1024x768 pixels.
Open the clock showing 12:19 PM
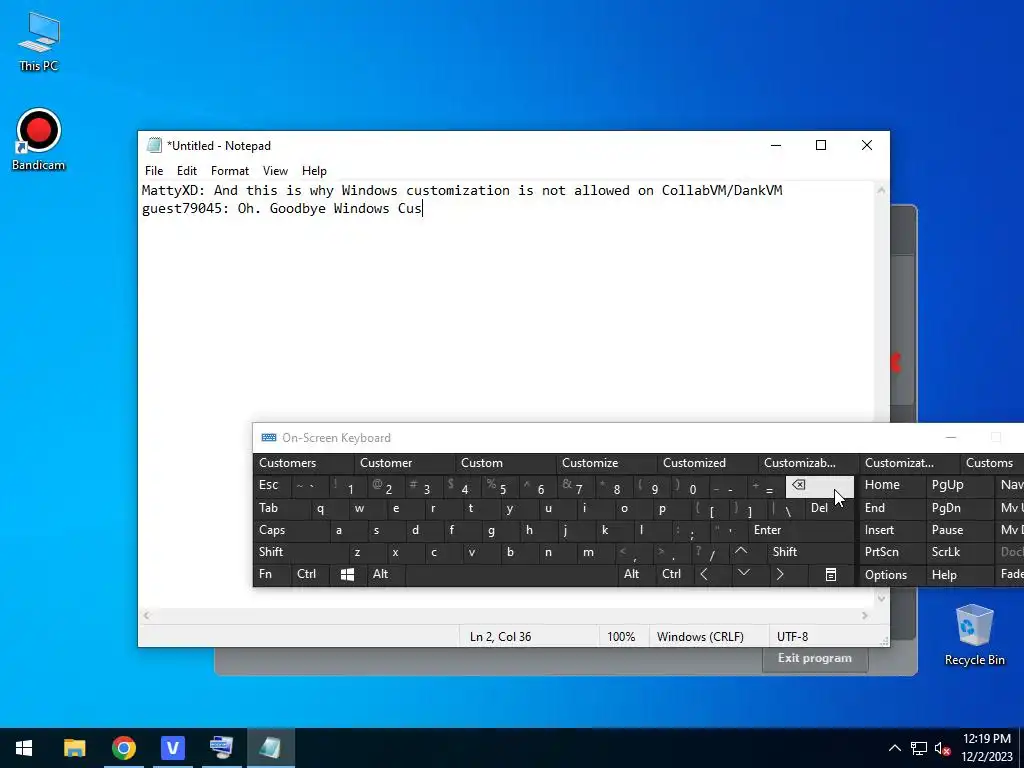pos(986,748)
